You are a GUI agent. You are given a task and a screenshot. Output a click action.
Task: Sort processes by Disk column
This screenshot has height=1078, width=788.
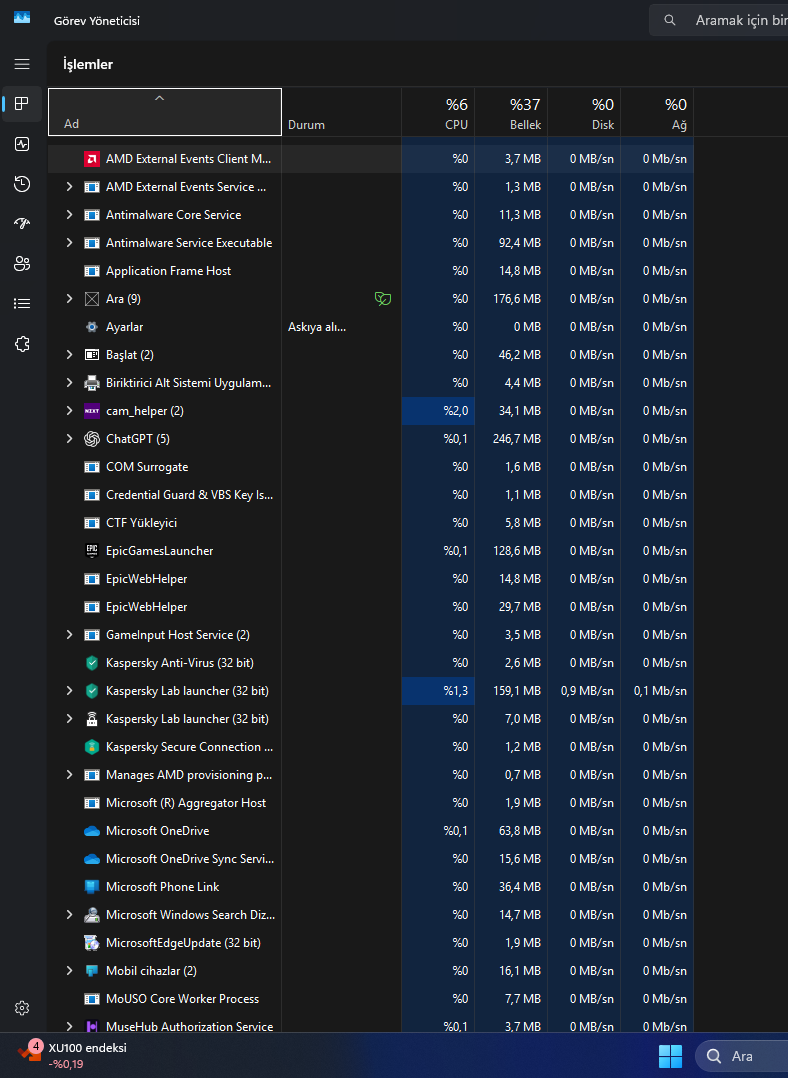click(584, 112)
